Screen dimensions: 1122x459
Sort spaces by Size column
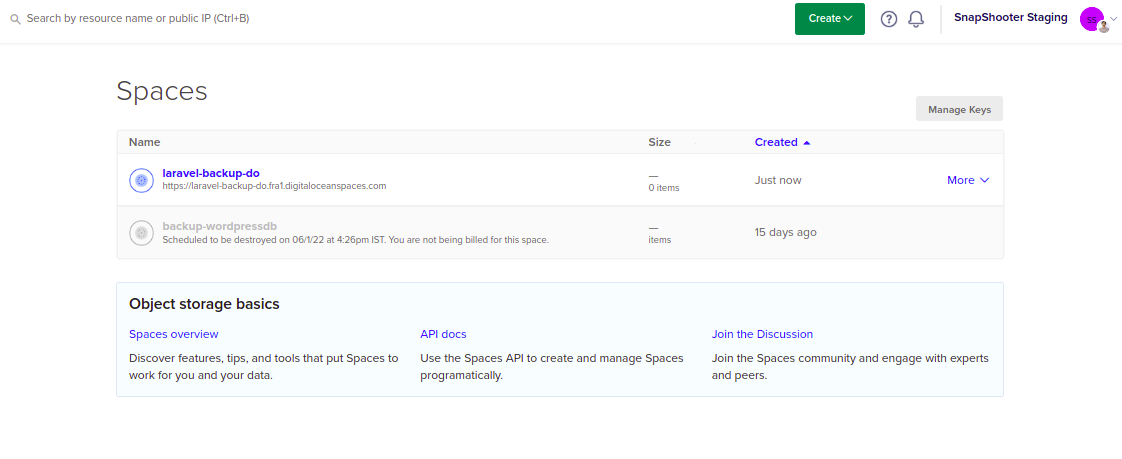659,142
